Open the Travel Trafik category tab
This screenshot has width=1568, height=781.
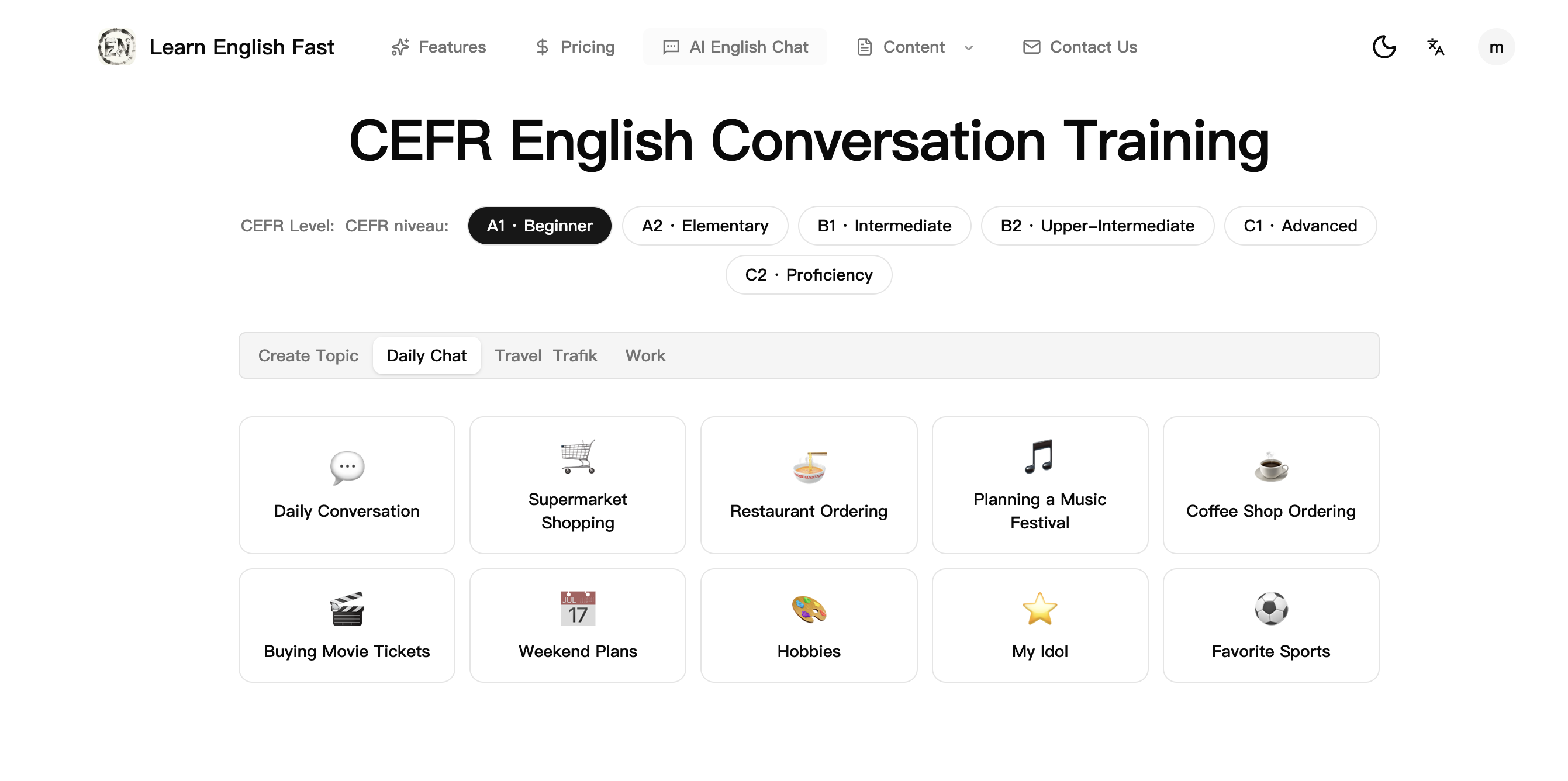click(x=545, y=355)
